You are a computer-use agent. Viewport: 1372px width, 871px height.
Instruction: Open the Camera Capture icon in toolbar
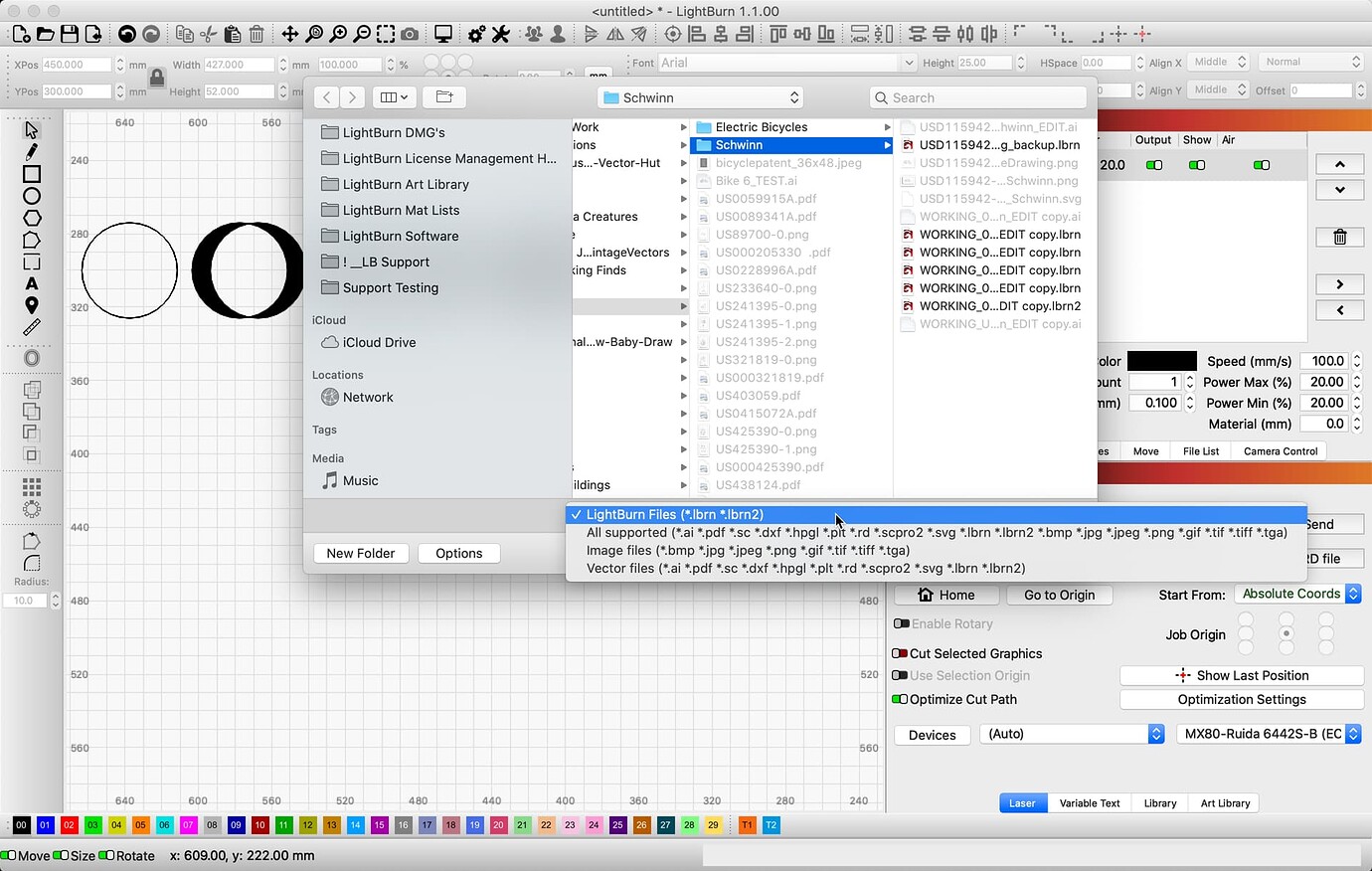tap(409, 33)
